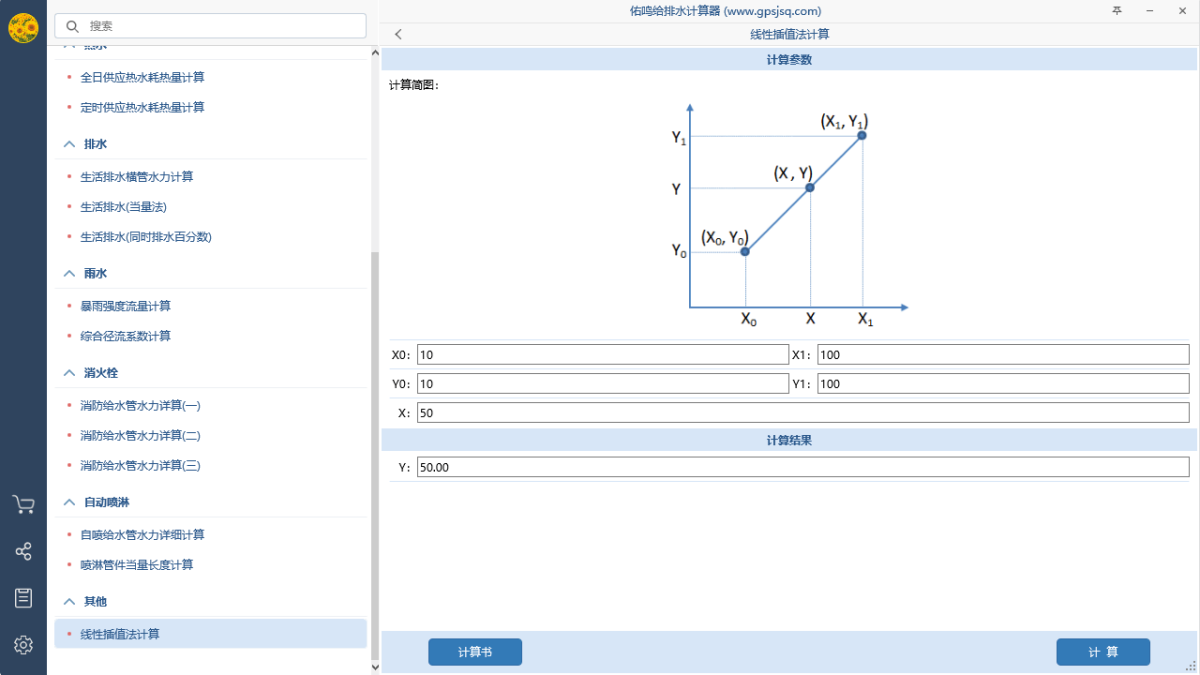This screenshot has width=1200, height=675.
Task: Go back using the left arrow
Action: click(398, 34)
